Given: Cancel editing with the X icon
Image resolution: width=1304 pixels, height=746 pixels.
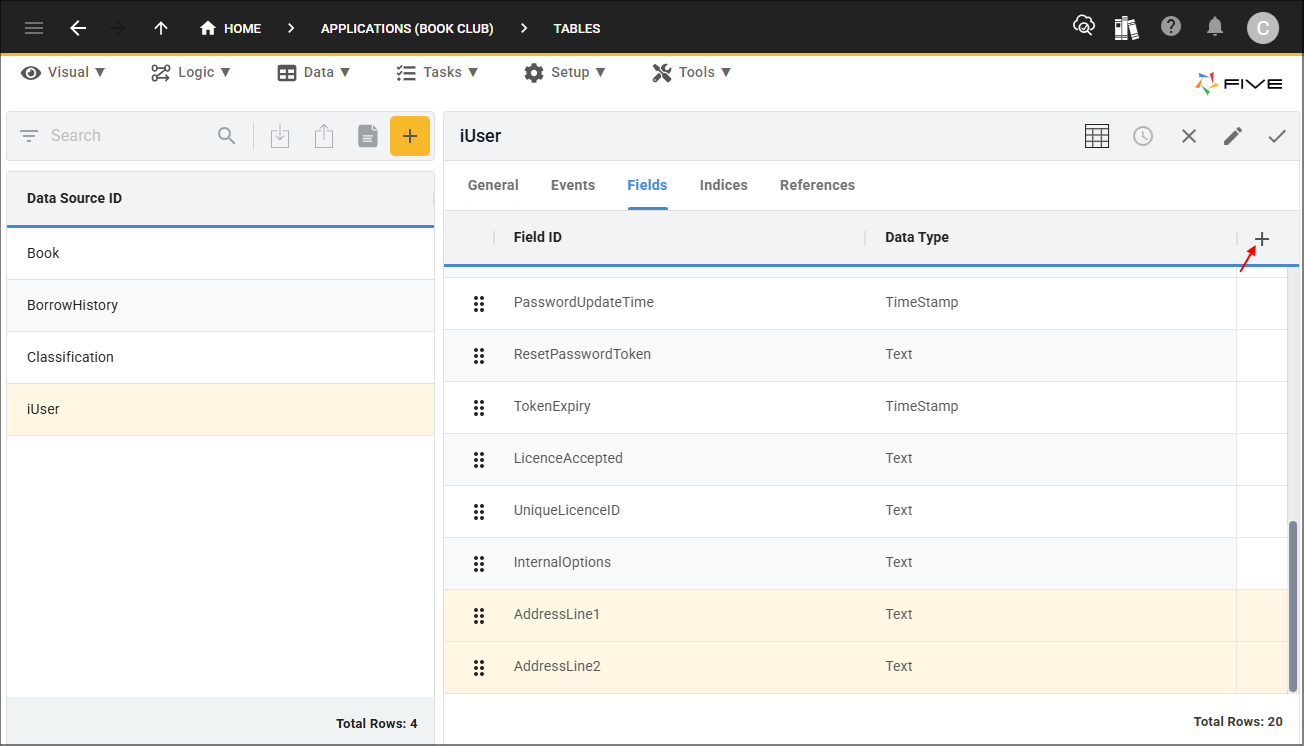Looking at the screenshot, I should pos(1189,136).
